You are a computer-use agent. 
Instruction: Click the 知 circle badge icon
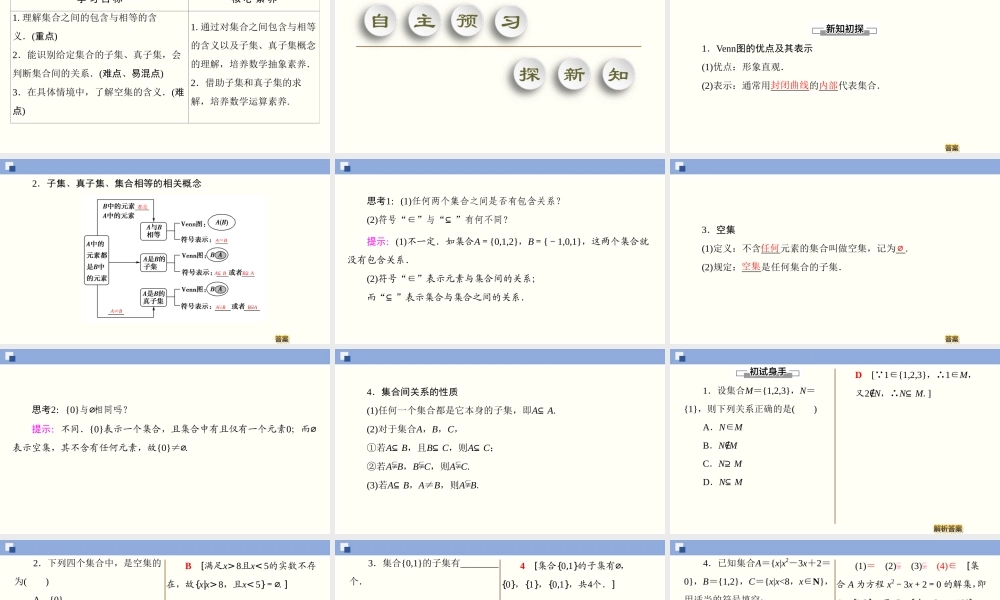tap(617, 74)
